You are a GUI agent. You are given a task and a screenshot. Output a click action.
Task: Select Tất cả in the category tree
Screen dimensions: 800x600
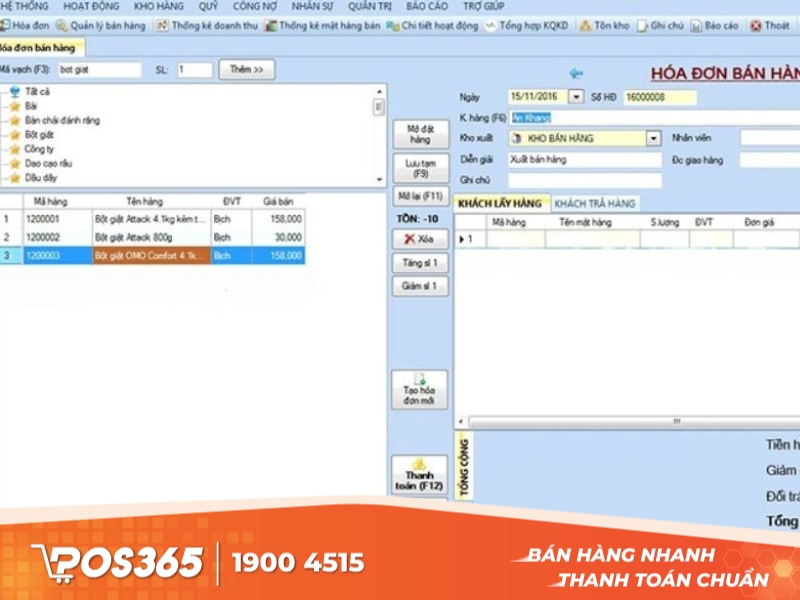pyautogui.click(x=38, y=91)
